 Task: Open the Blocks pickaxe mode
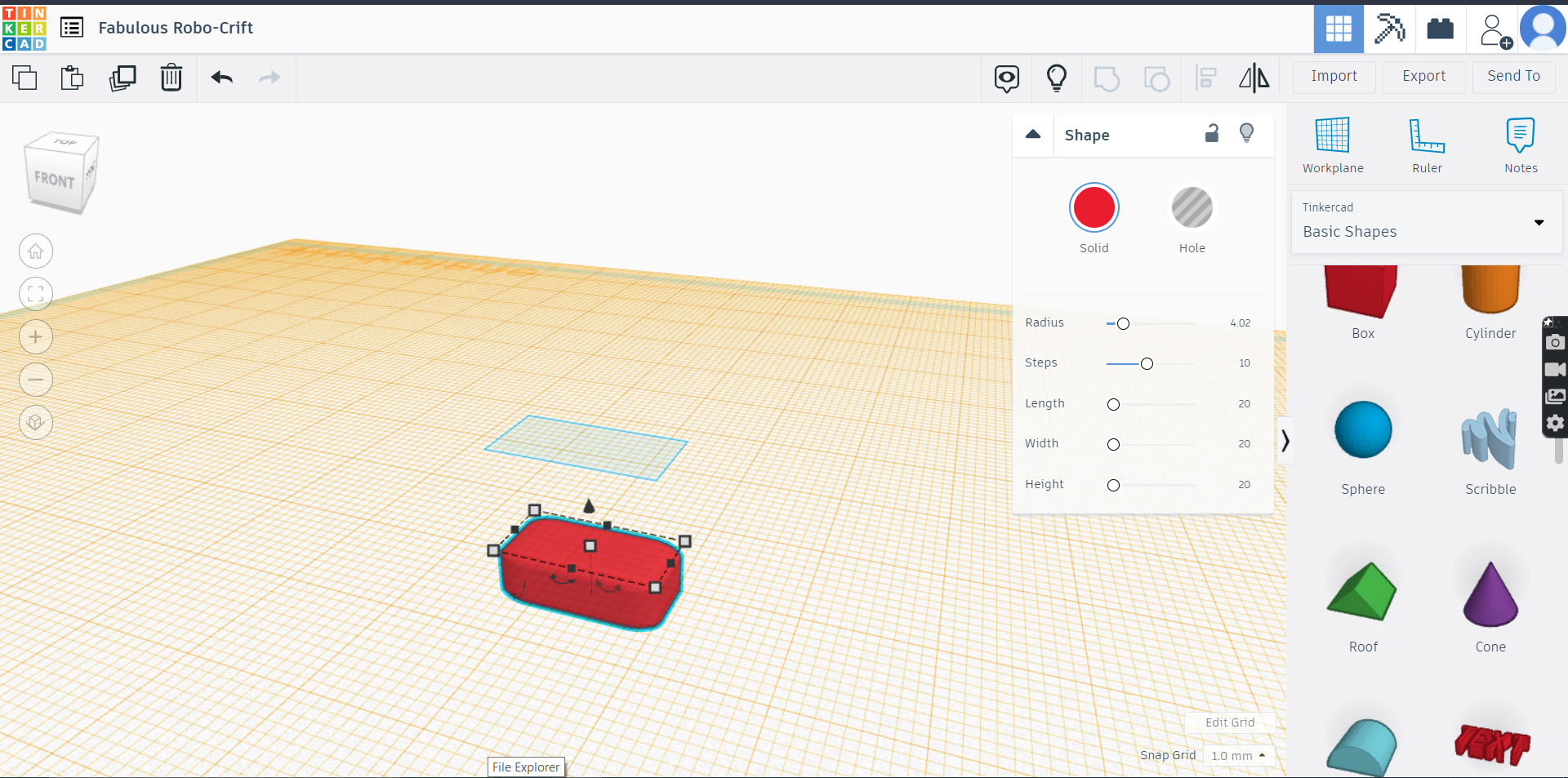pyautogui.click(x=1389, y=29)
